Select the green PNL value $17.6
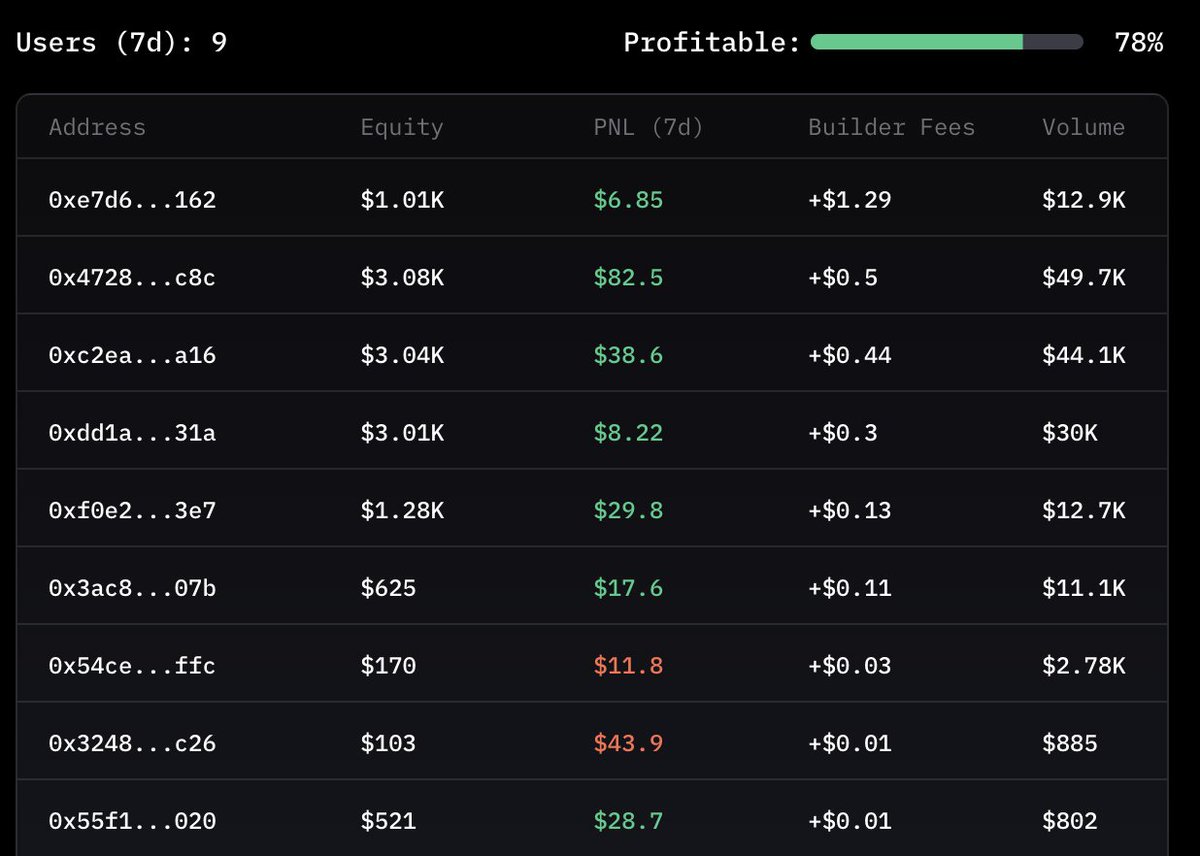Image resolution: width=1200 pixels, height=856 pixels. (x=628, y=588)
